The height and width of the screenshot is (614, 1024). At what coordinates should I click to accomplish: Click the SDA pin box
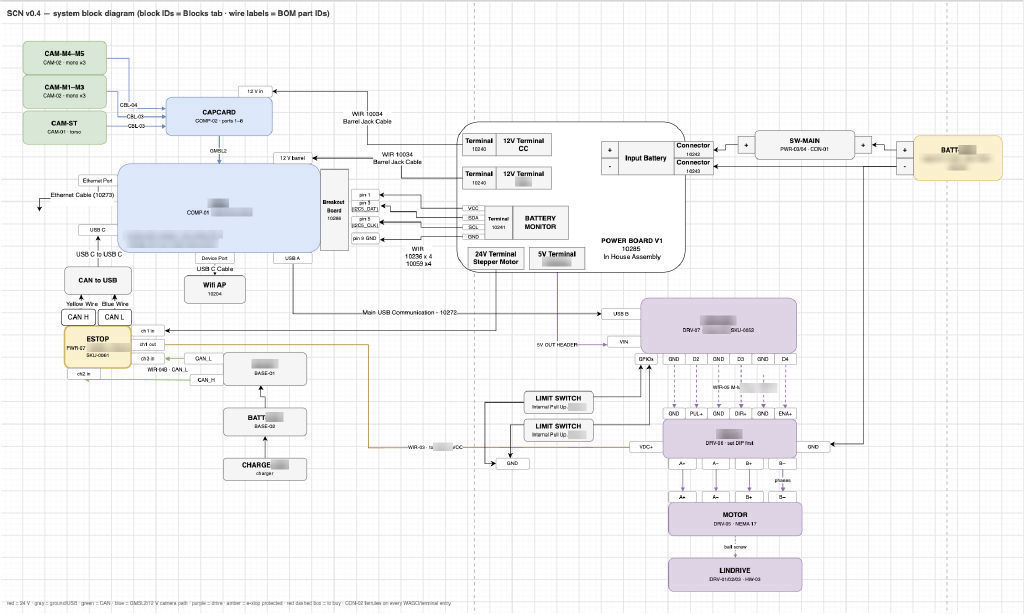tap(473, 218)
